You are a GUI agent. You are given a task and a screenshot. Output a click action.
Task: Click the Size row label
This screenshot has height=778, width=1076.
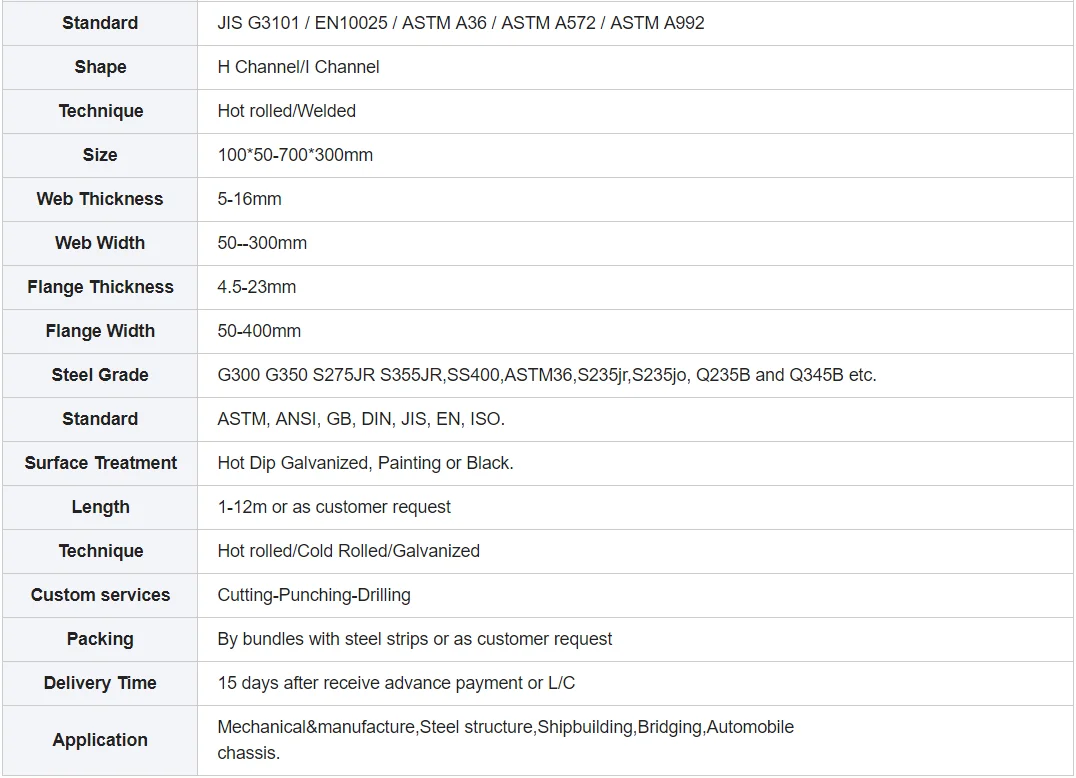[100, 155]
